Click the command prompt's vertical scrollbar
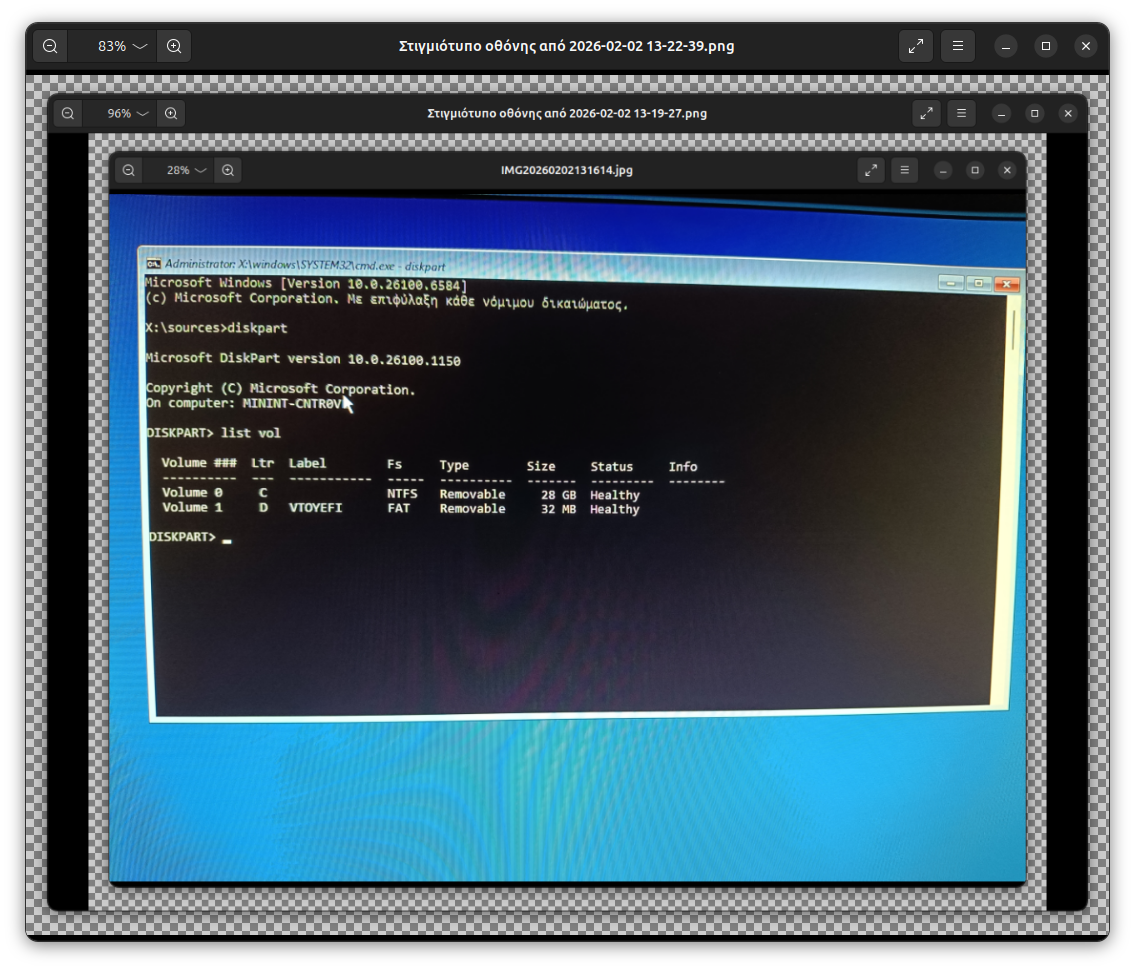 click(1014, 330)
